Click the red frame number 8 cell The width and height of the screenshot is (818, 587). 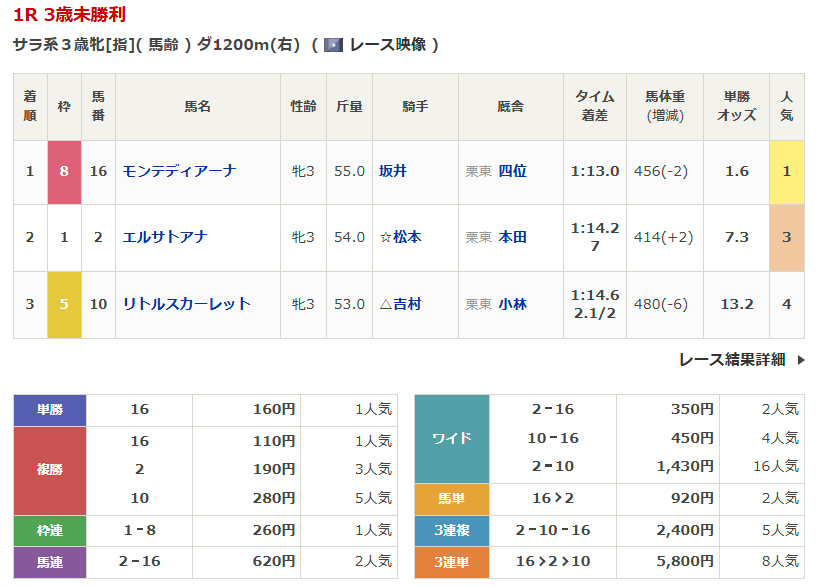click(x=64, y=171)
